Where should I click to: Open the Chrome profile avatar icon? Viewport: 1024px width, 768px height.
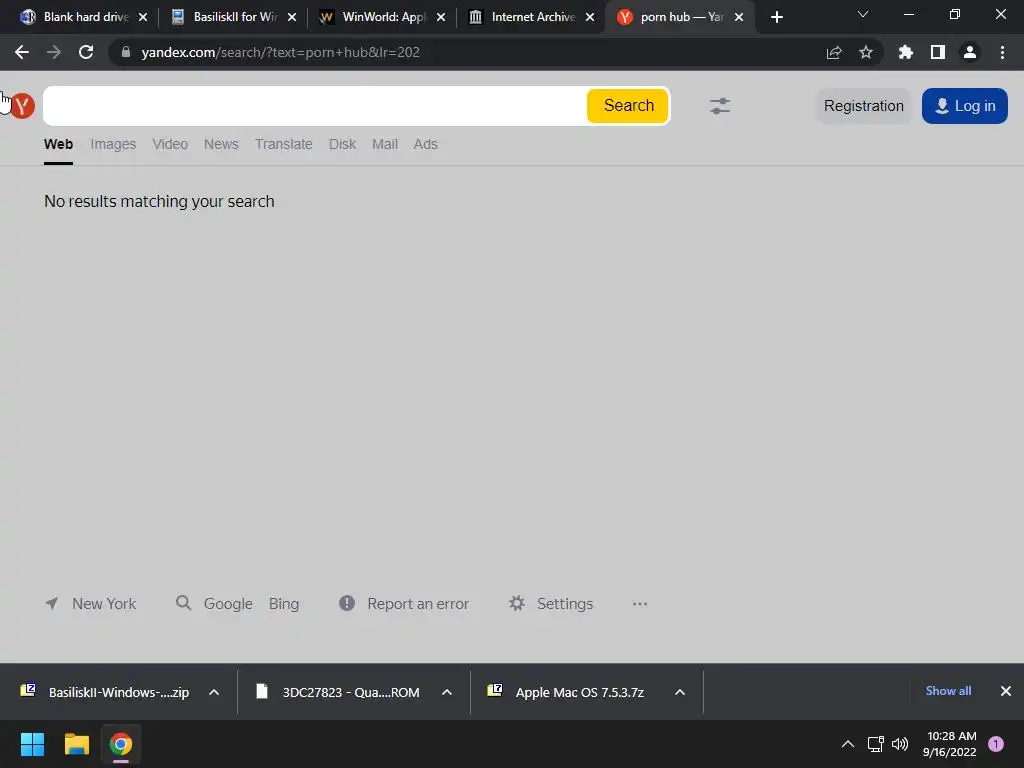(x=970, y=52)
